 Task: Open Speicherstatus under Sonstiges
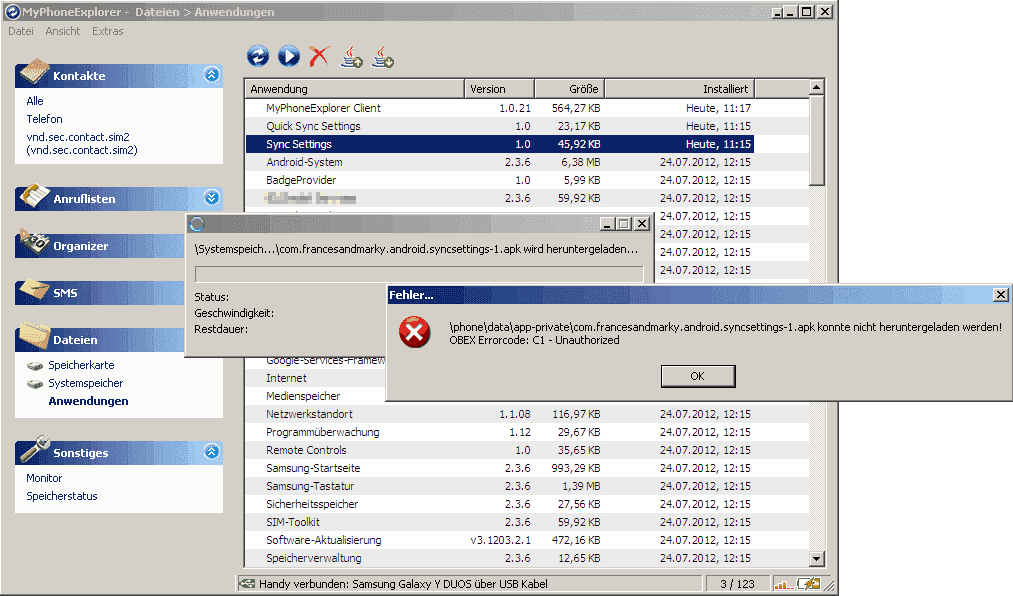point(62,496)
